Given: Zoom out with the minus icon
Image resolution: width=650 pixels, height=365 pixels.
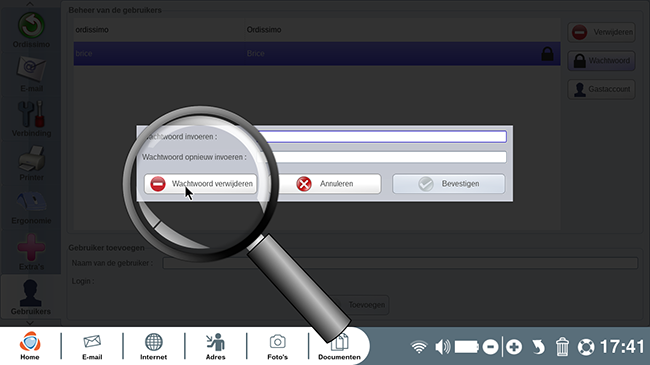Looking at the screenshot, I should coord(490,347).
